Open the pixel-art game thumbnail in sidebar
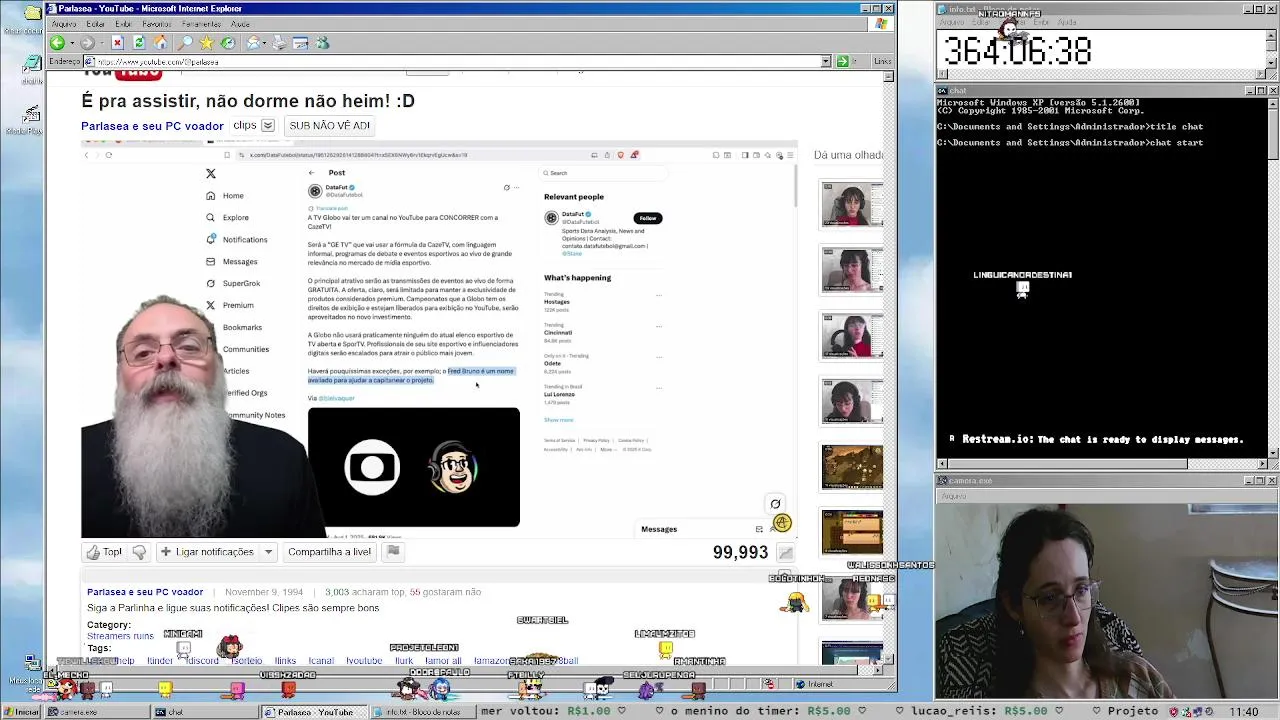The image size is (1280, 720). [x=852, y=467]
